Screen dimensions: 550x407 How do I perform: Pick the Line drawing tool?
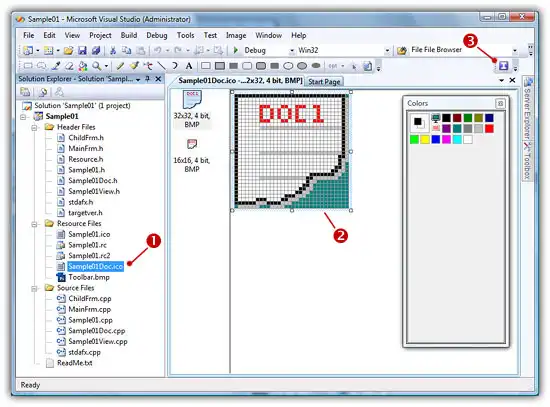click(161, 66)
